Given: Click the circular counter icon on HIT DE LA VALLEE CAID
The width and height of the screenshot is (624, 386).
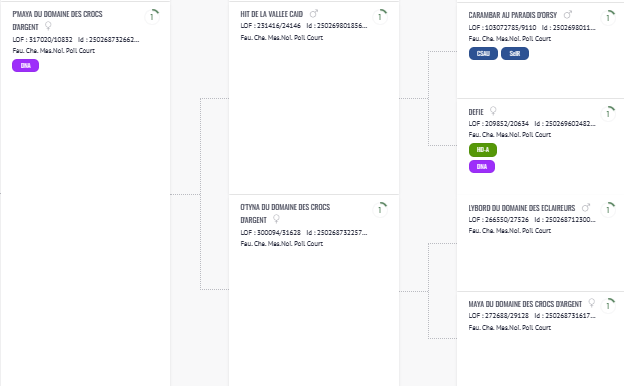Looking at the screenshot, I should (x=380, y=17).
